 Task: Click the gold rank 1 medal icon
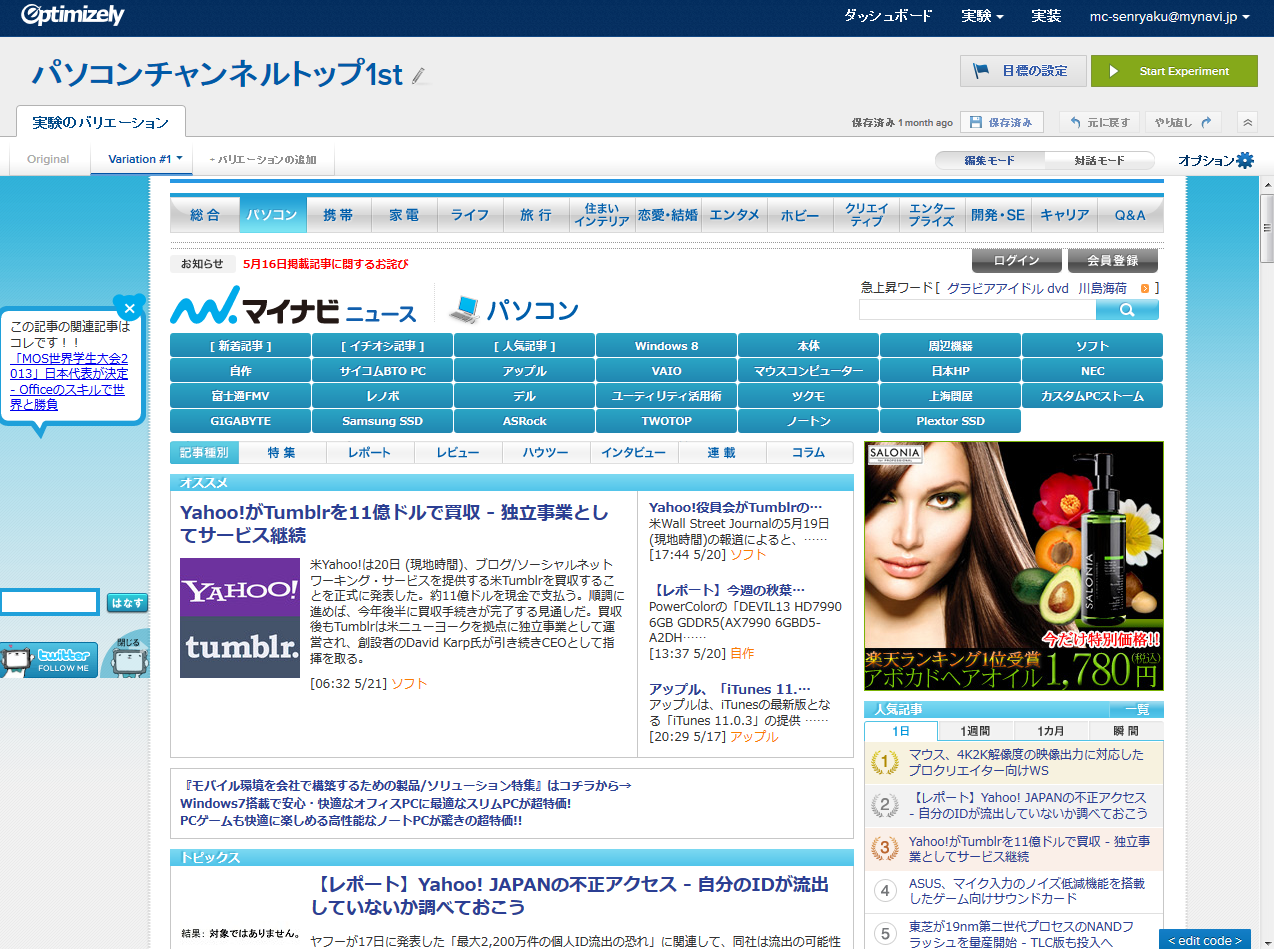click(885, 763)
